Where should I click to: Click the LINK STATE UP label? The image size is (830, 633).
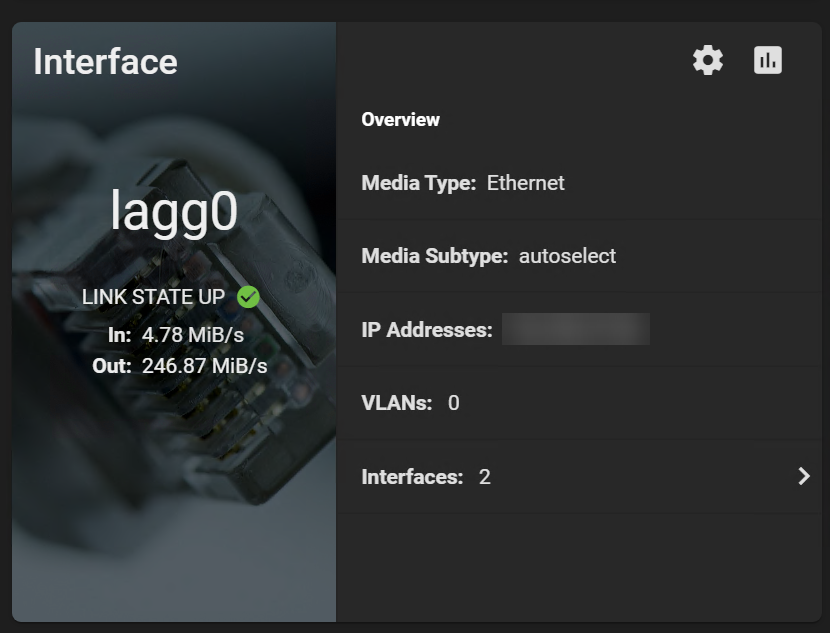coord(154,297)
